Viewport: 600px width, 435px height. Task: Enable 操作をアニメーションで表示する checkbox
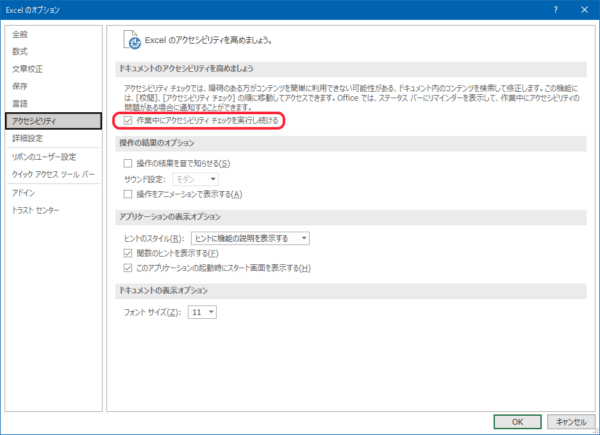coord(127,193)
